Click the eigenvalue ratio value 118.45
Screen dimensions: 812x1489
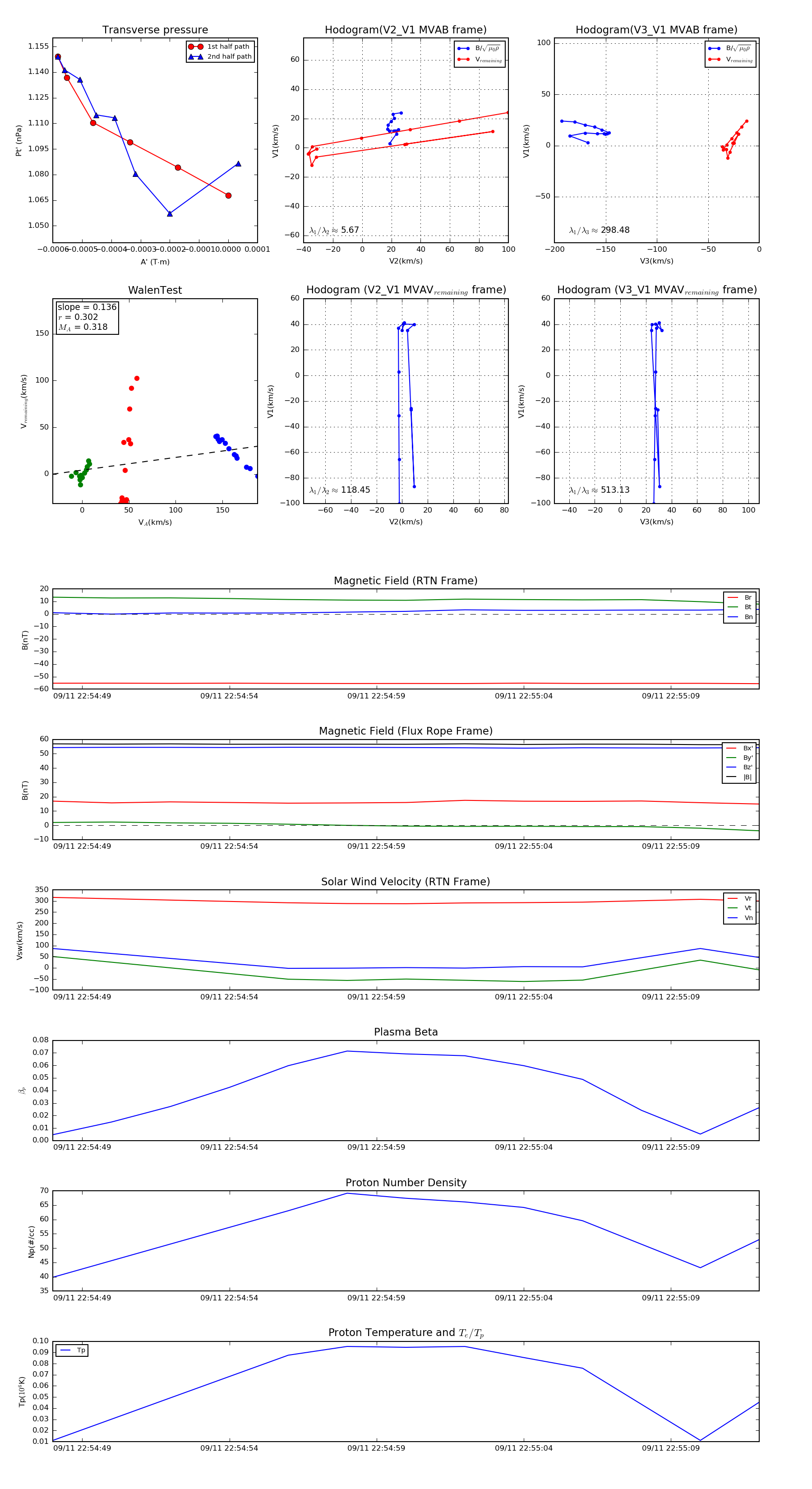pos(355,490)
